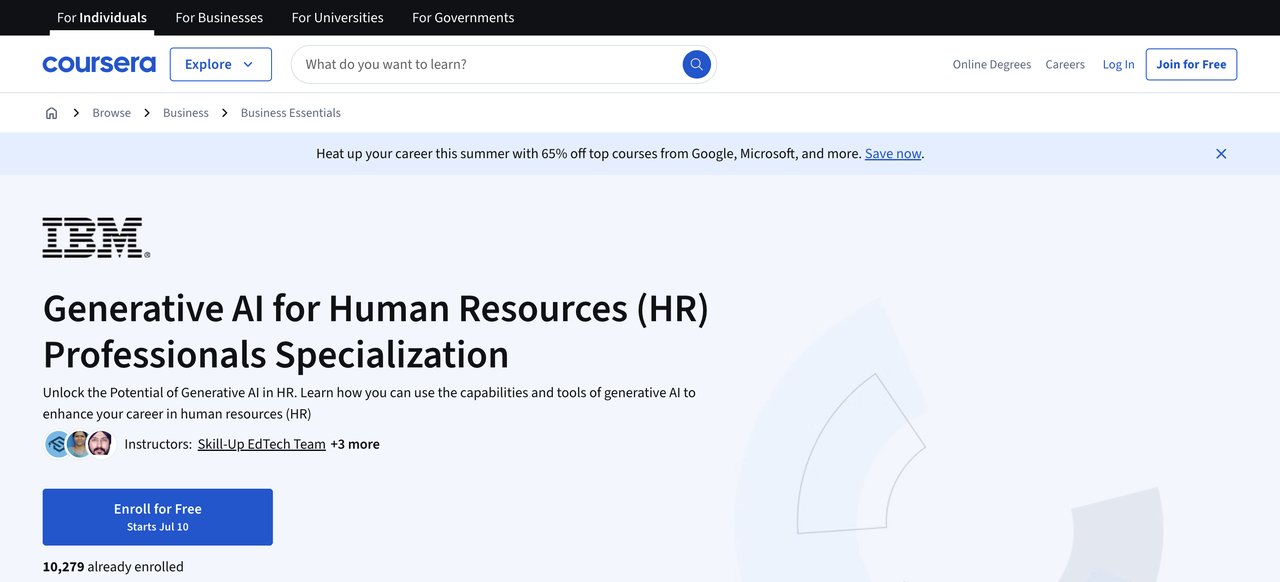Select For Individuals tab
Viewport: 1280px width, 582px height.
[102, 18]
